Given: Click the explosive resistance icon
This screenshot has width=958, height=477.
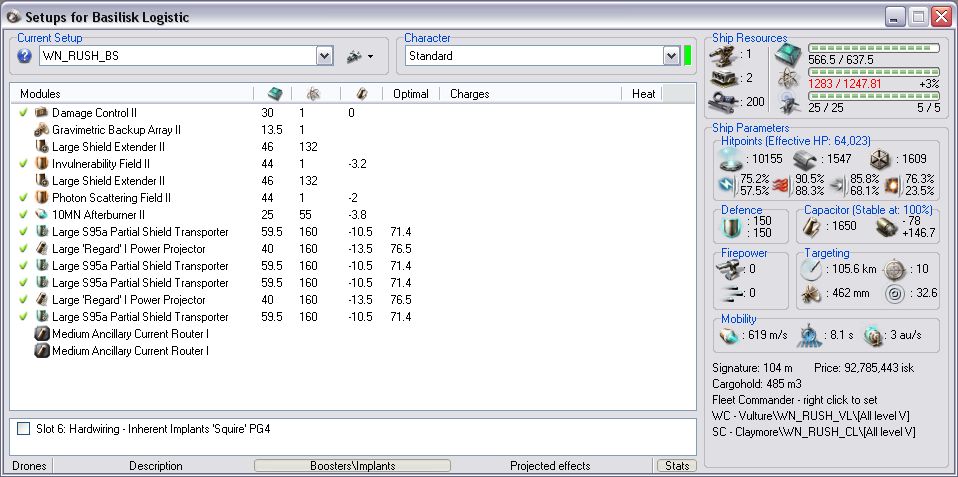Looking at the screenshot, I should coord(894,184).
